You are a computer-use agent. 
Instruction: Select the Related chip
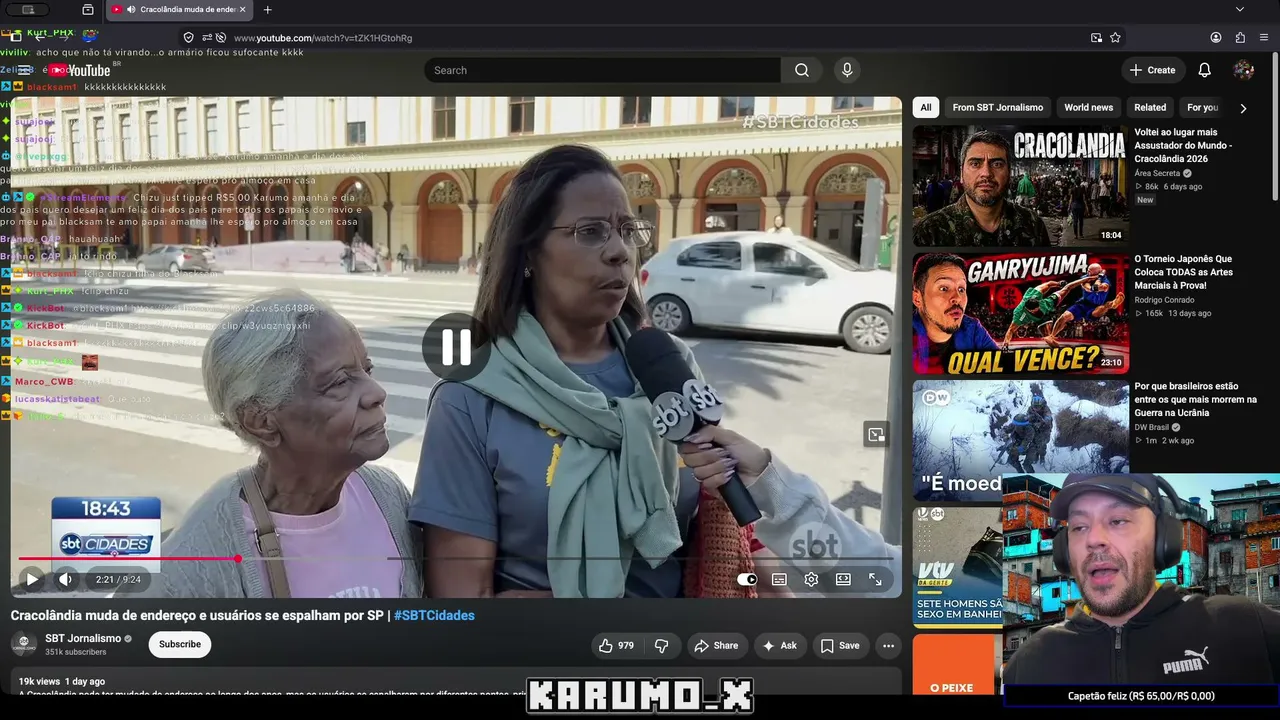1150,108
